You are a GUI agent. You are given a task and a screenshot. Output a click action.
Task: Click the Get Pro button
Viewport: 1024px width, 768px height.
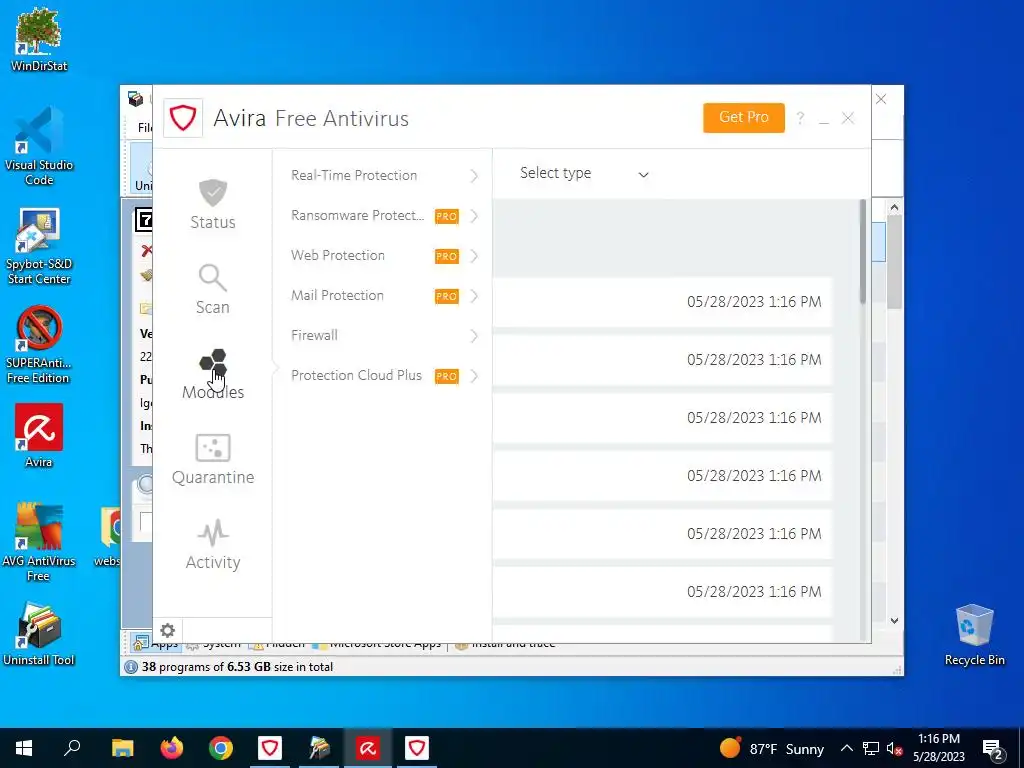(744, 118)
